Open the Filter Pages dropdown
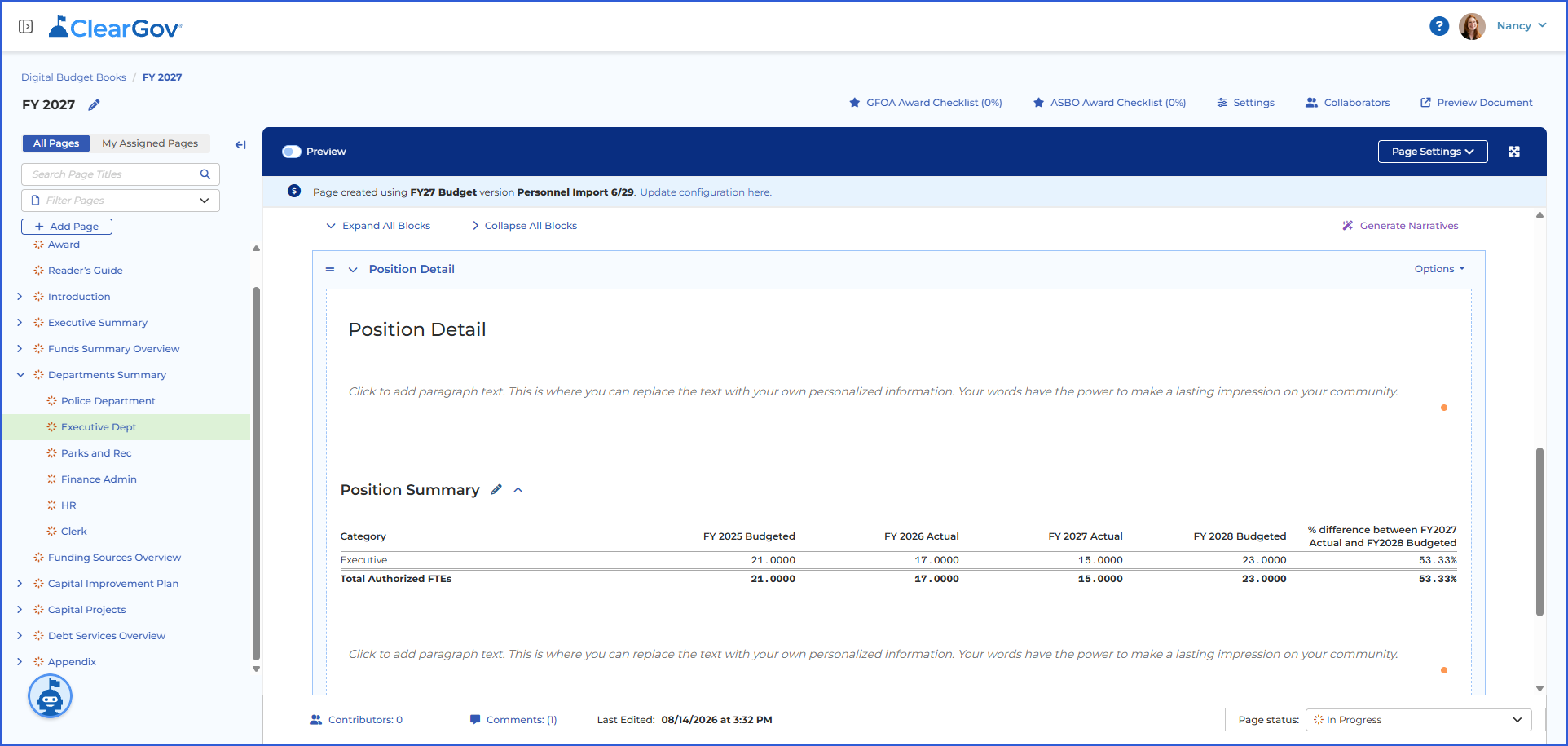Screen dimensions: 1568x746 coord(121,201)
